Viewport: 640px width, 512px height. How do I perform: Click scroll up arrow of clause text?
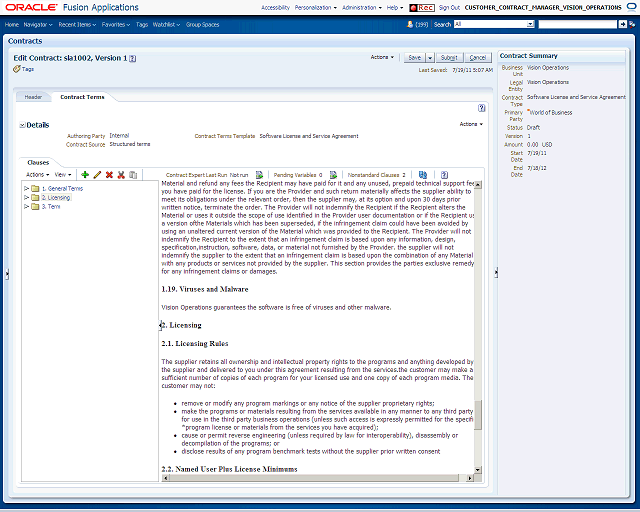coord(478,185)
